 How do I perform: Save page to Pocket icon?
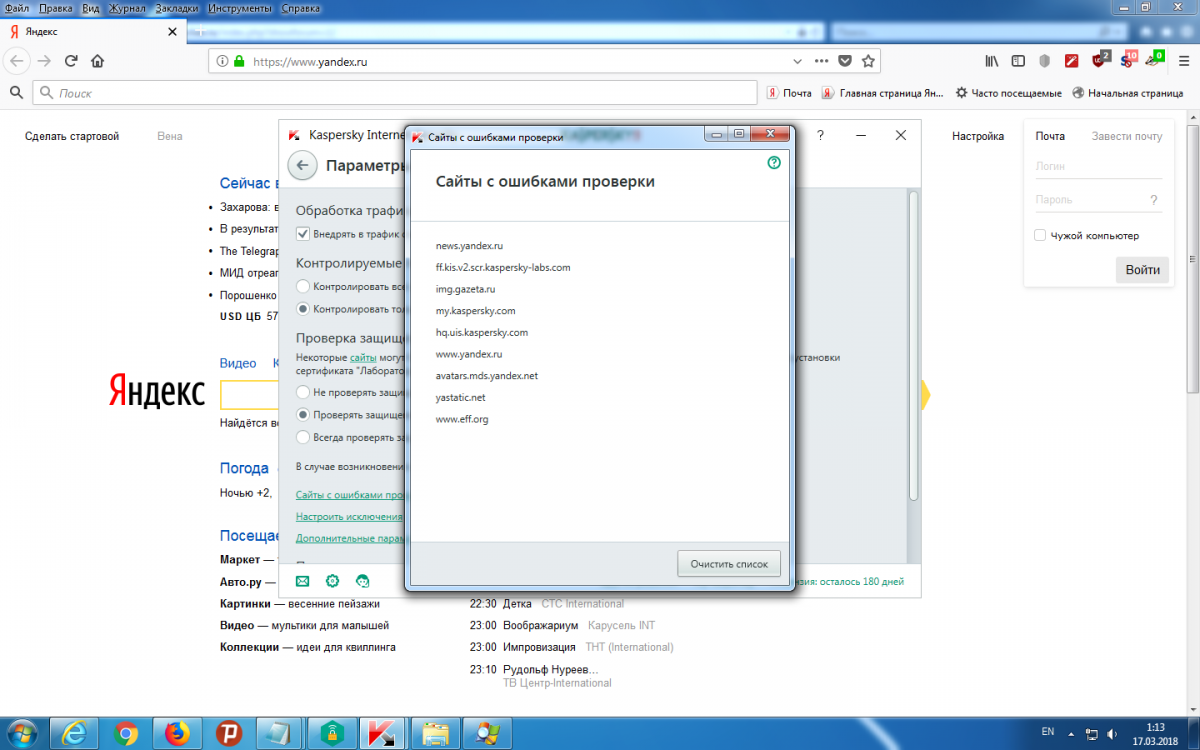(845, 61)
